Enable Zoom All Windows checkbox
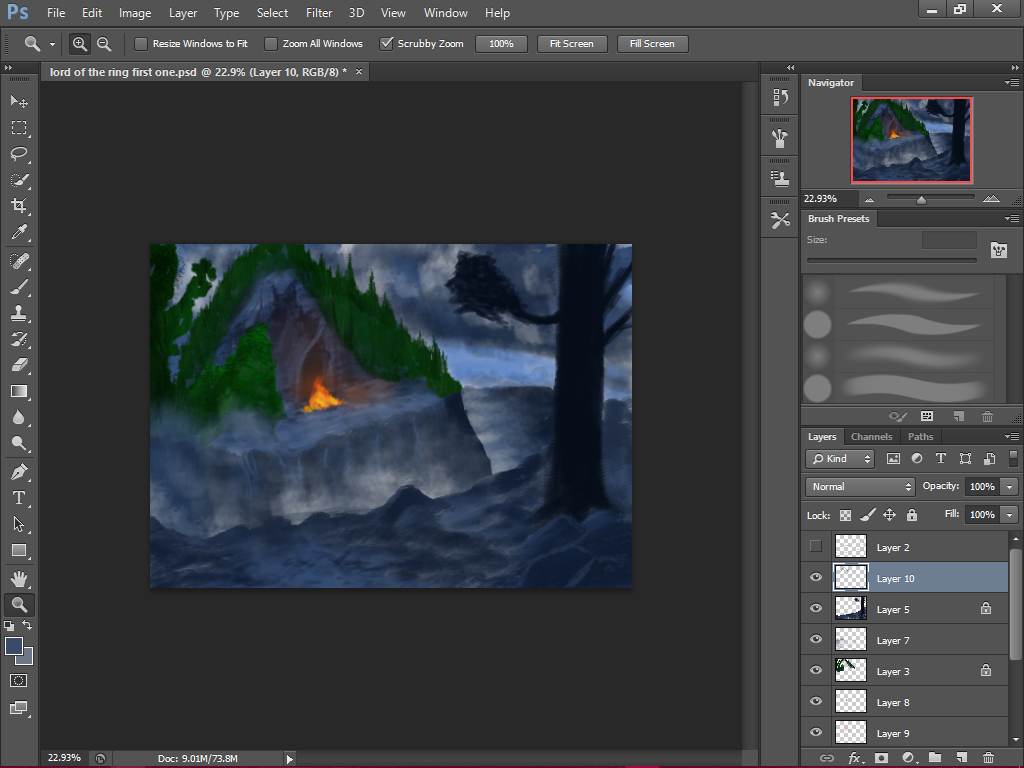Image resolution: width=1024 pixels, height=768 pixels. 270,44
